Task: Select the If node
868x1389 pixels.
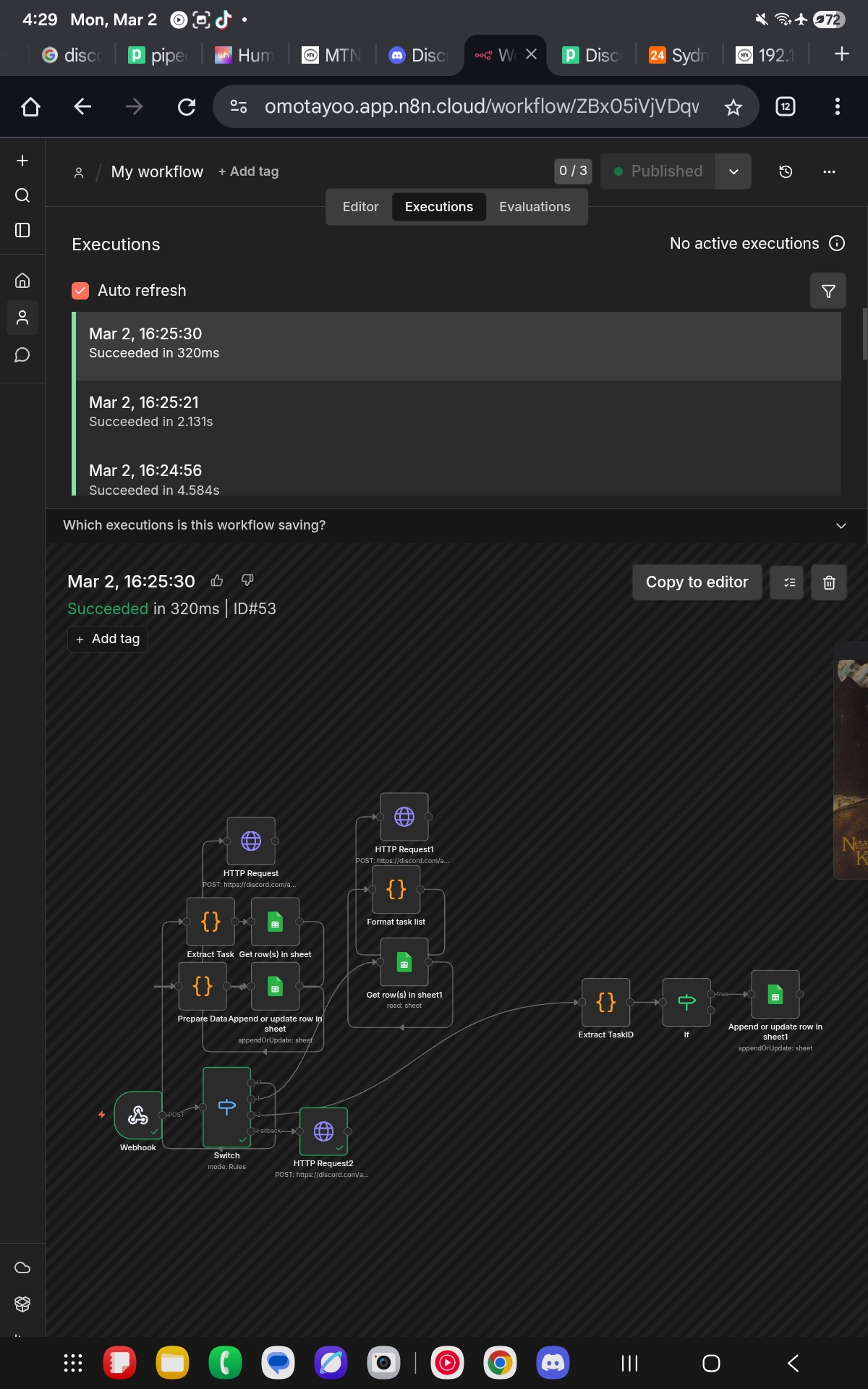Action: [x=686, y=1002]
